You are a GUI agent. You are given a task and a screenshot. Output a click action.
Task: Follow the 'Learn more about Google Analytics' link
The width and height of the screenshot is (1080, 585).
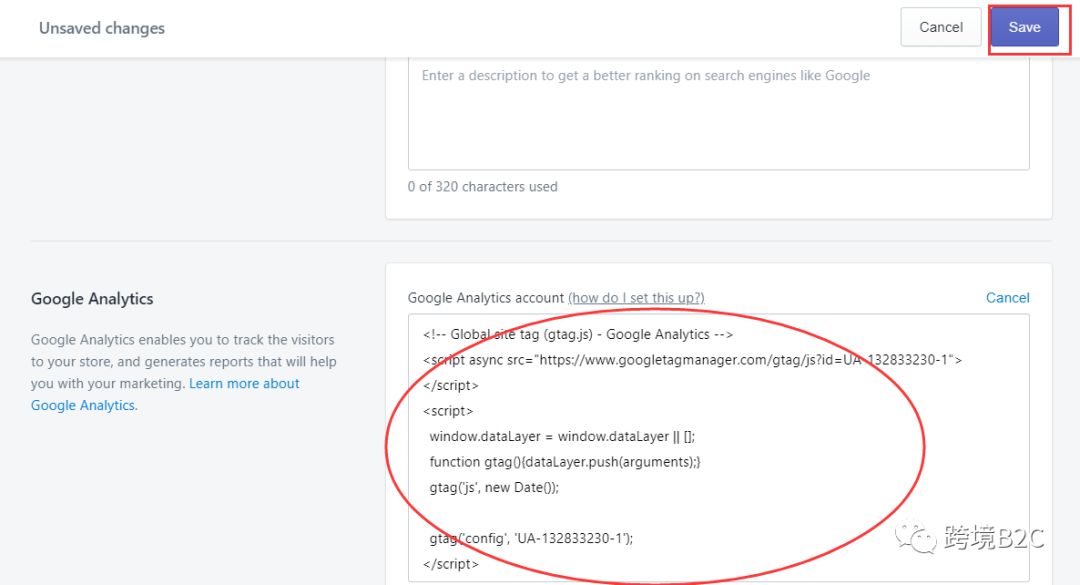pos(243,383)
